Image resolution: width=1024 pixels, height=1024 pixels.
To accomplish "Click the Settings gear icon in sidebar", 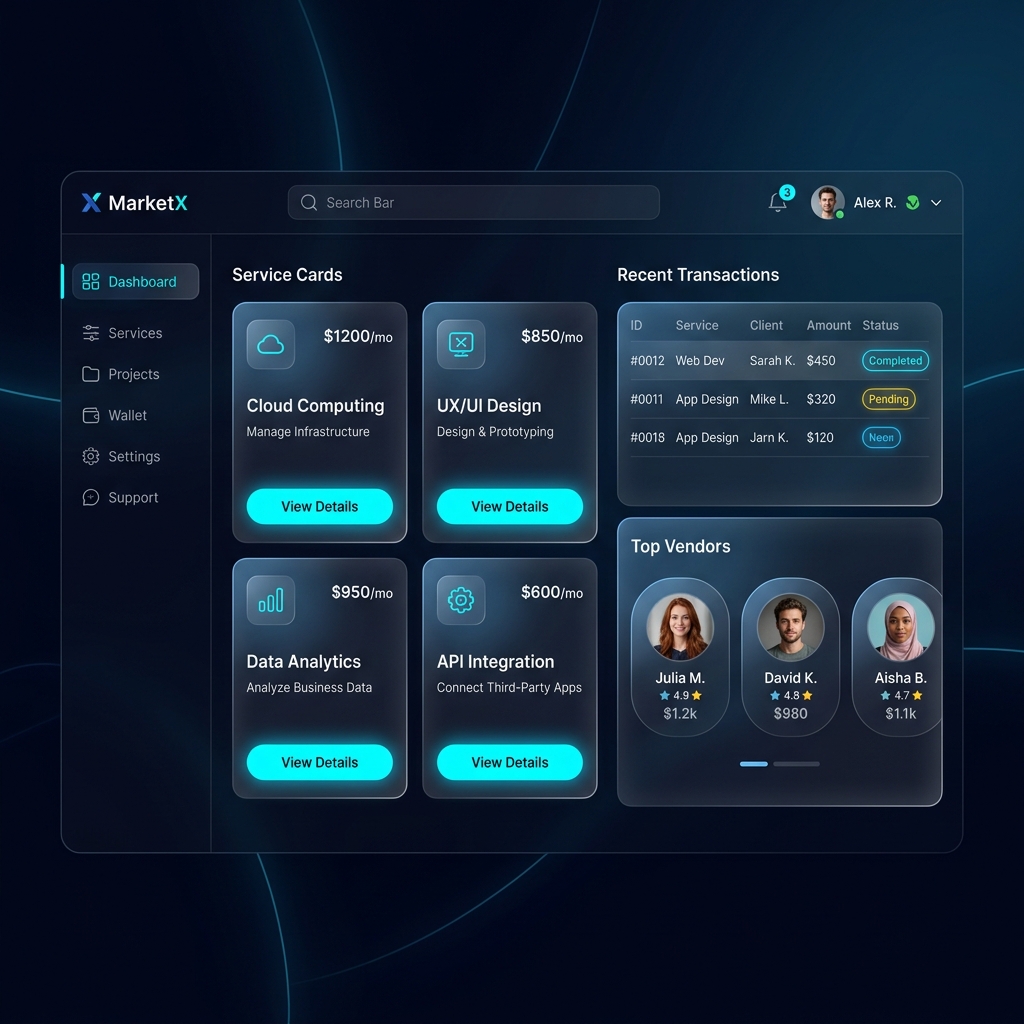I will pos(91,456).
